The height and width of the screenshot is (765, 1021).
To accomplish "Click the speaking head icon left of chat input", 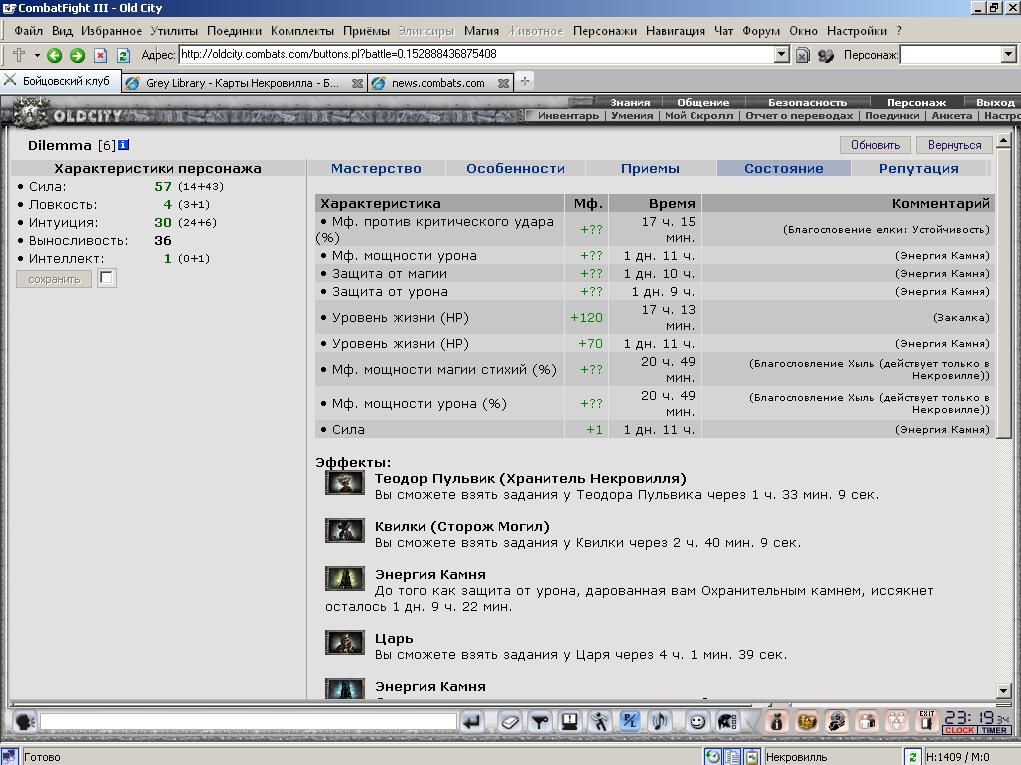I will pos(25,721).
